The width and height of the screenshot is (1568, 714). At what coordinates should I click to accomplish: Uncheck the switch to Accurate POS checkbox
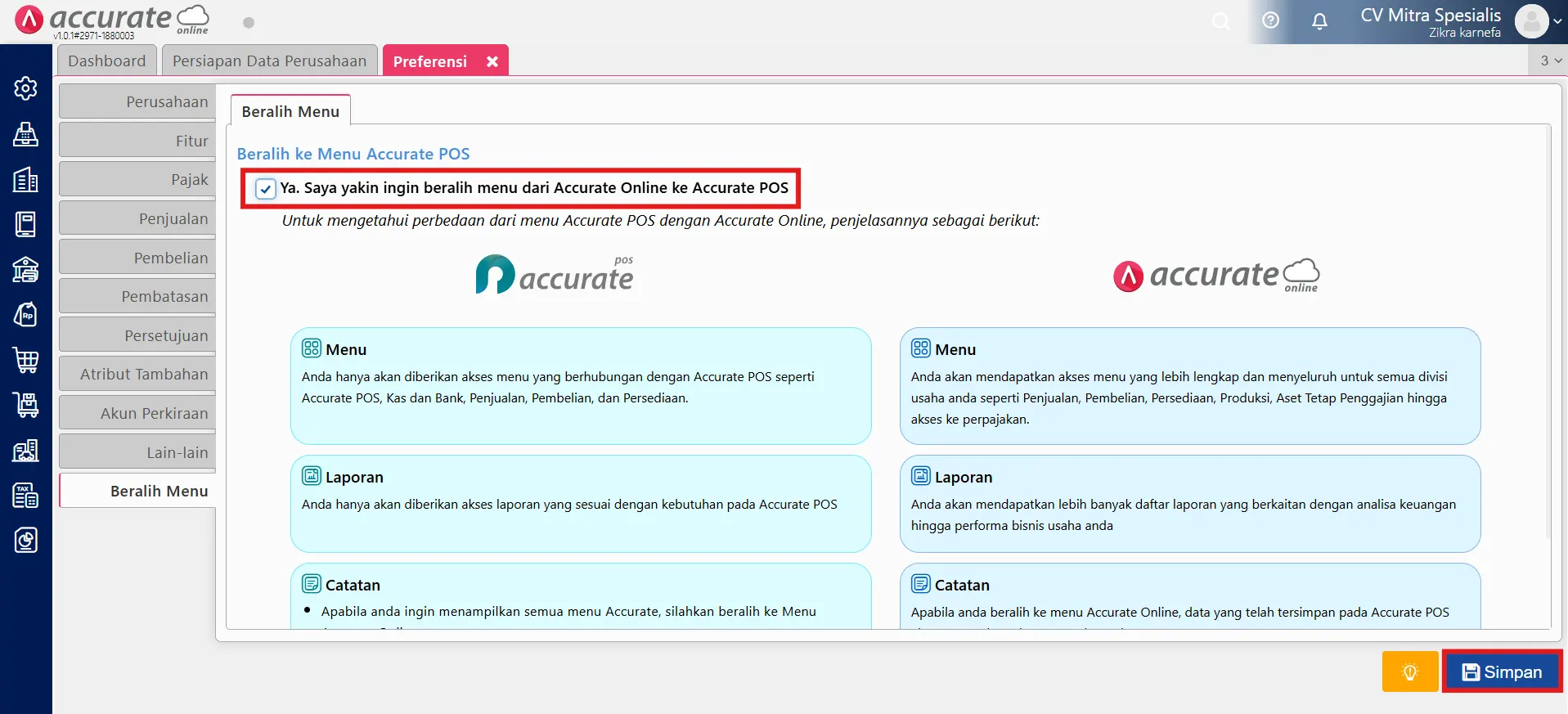pyautogui.click(x=265, y=189)
